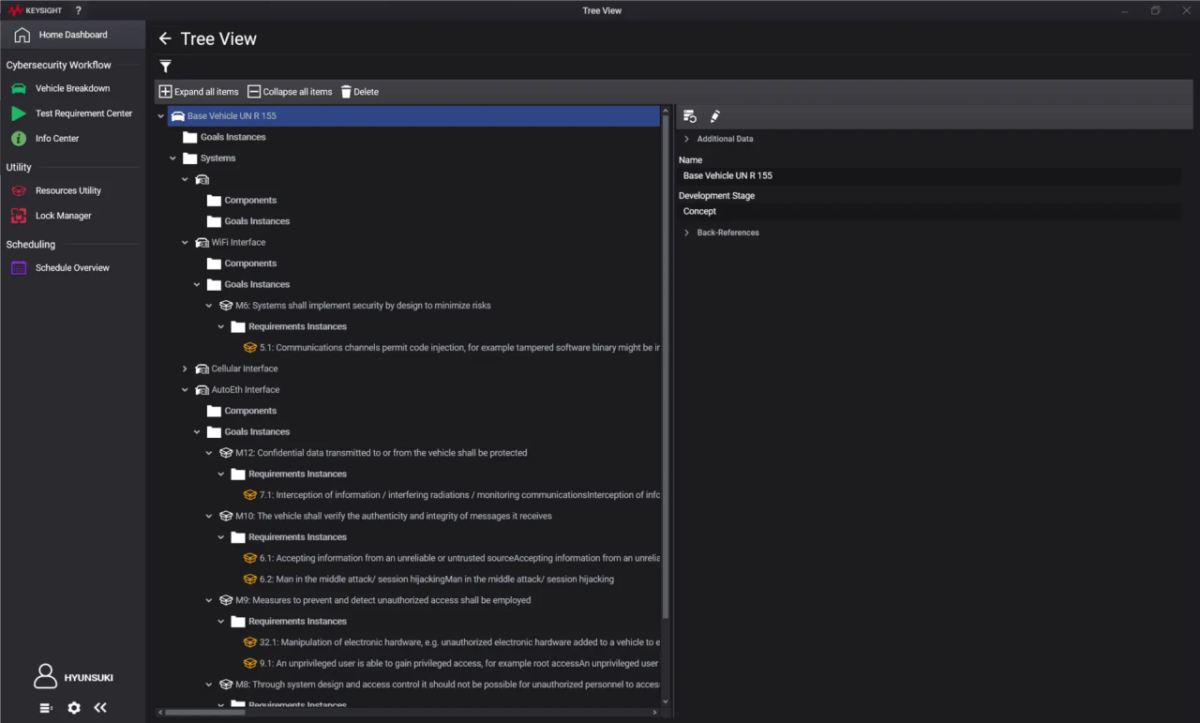Click the pencil edit icon in details panel

pos(715,117)
